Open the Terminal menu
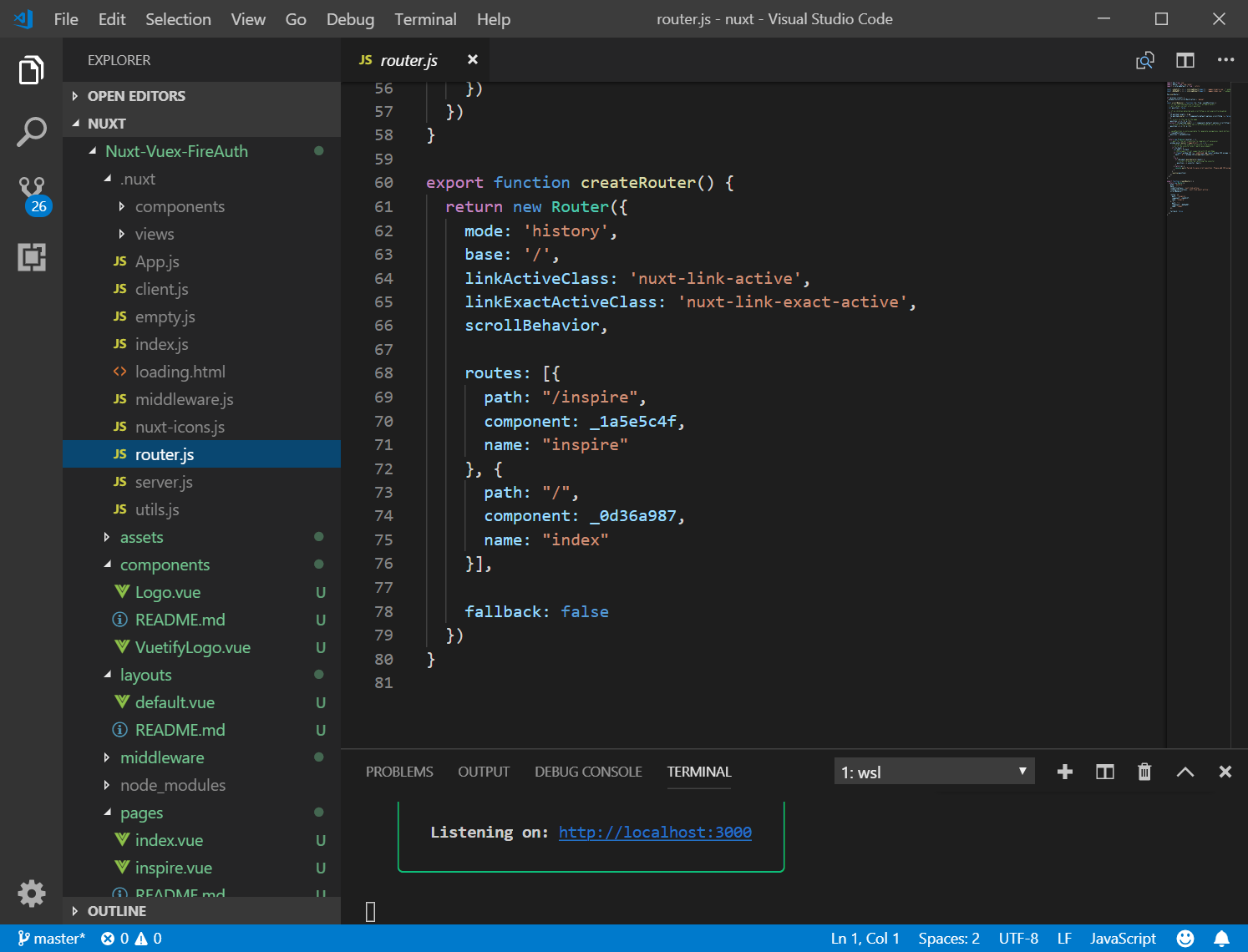The width and height of the screenshot is (1248, 952). pos(425,19)
